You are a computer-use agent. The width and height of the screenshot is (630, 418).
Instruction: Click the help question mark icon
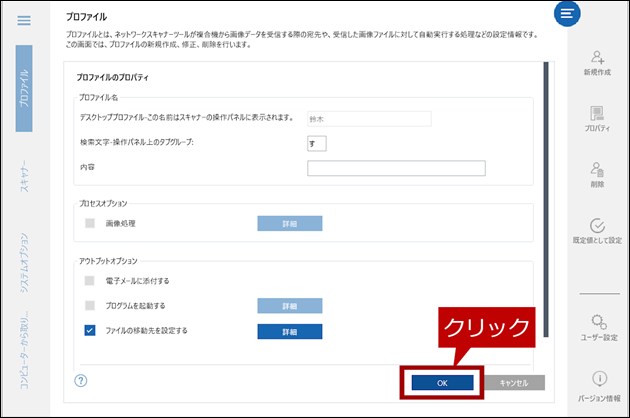point(81,381)
